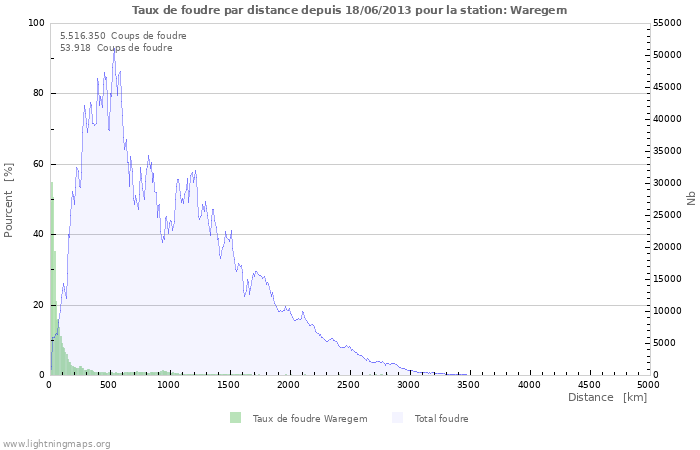The image size is (700, 450).
Task: Click the 20 label on percent axis
Action: [x=39, y=305]
